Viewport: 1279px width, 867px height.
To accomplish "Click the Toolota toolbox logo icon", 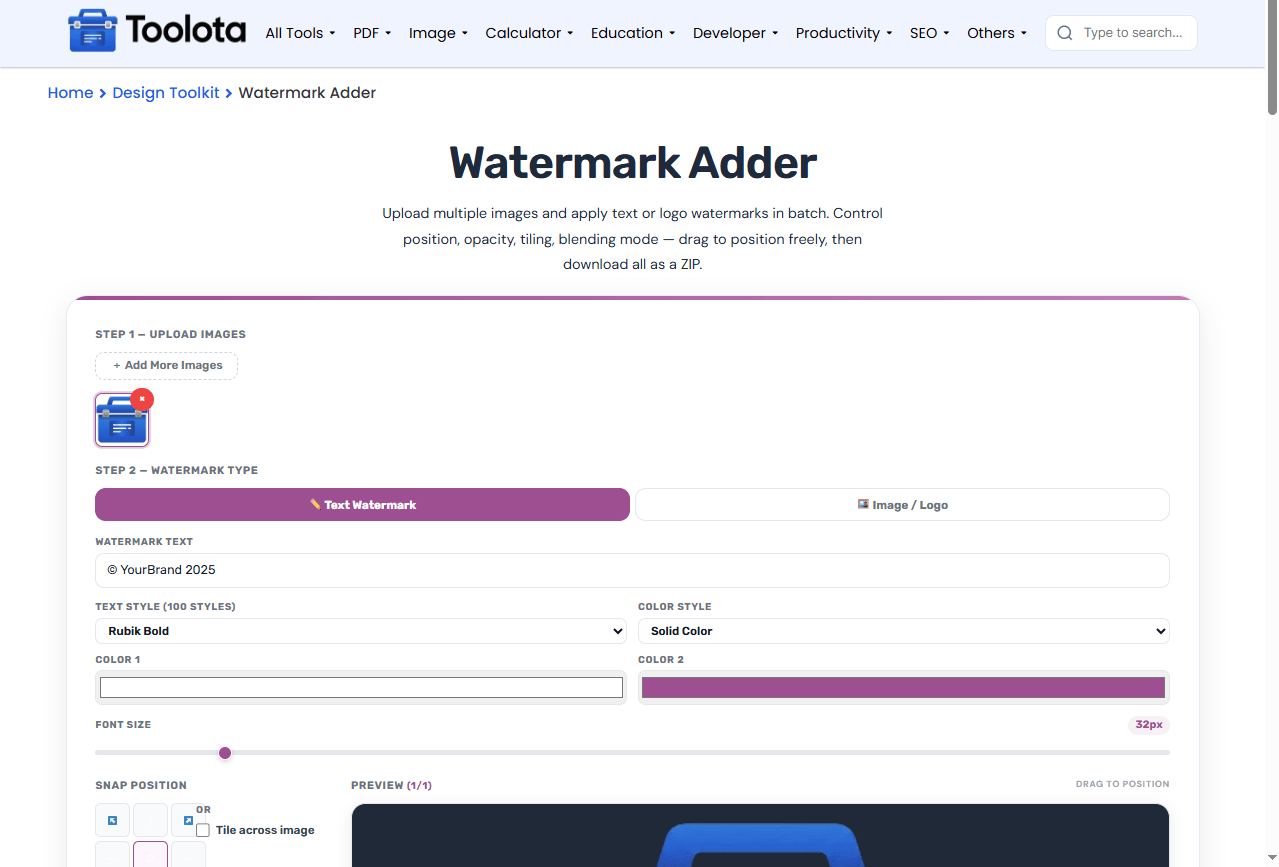I will pos(92,32).
